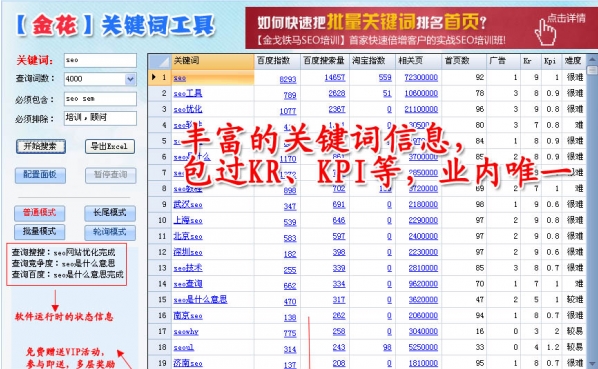Click search volume value 2828
The image size is (598, 369).
(x=337, y=94)
